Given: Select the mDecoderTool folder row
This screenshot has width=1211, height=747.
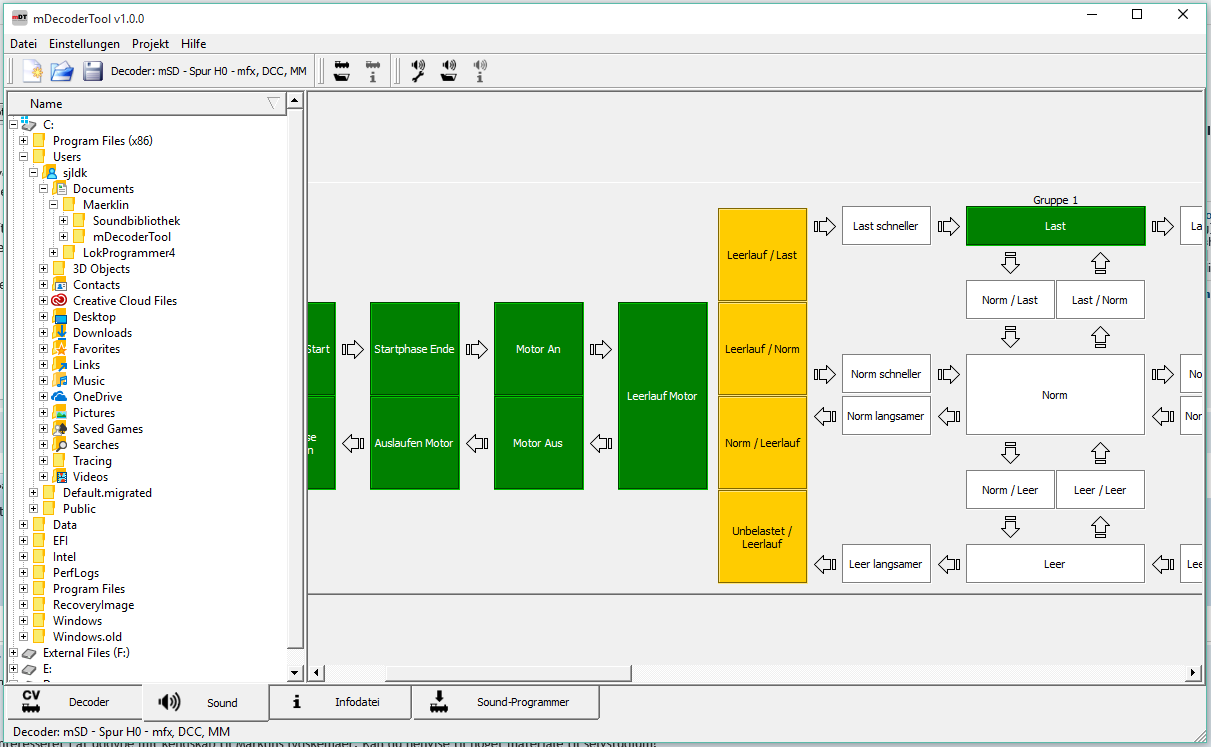Looking at the screenshot, I should [132, 237].
